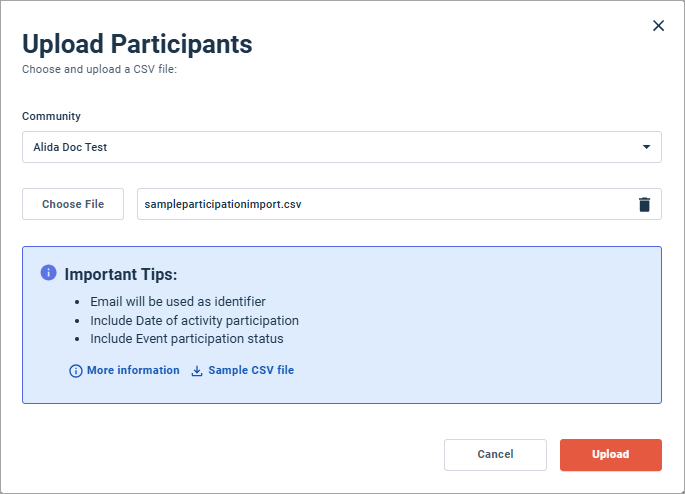Delete the selected file with trash icon
The image size is (685, 494).
pos(644,204)
